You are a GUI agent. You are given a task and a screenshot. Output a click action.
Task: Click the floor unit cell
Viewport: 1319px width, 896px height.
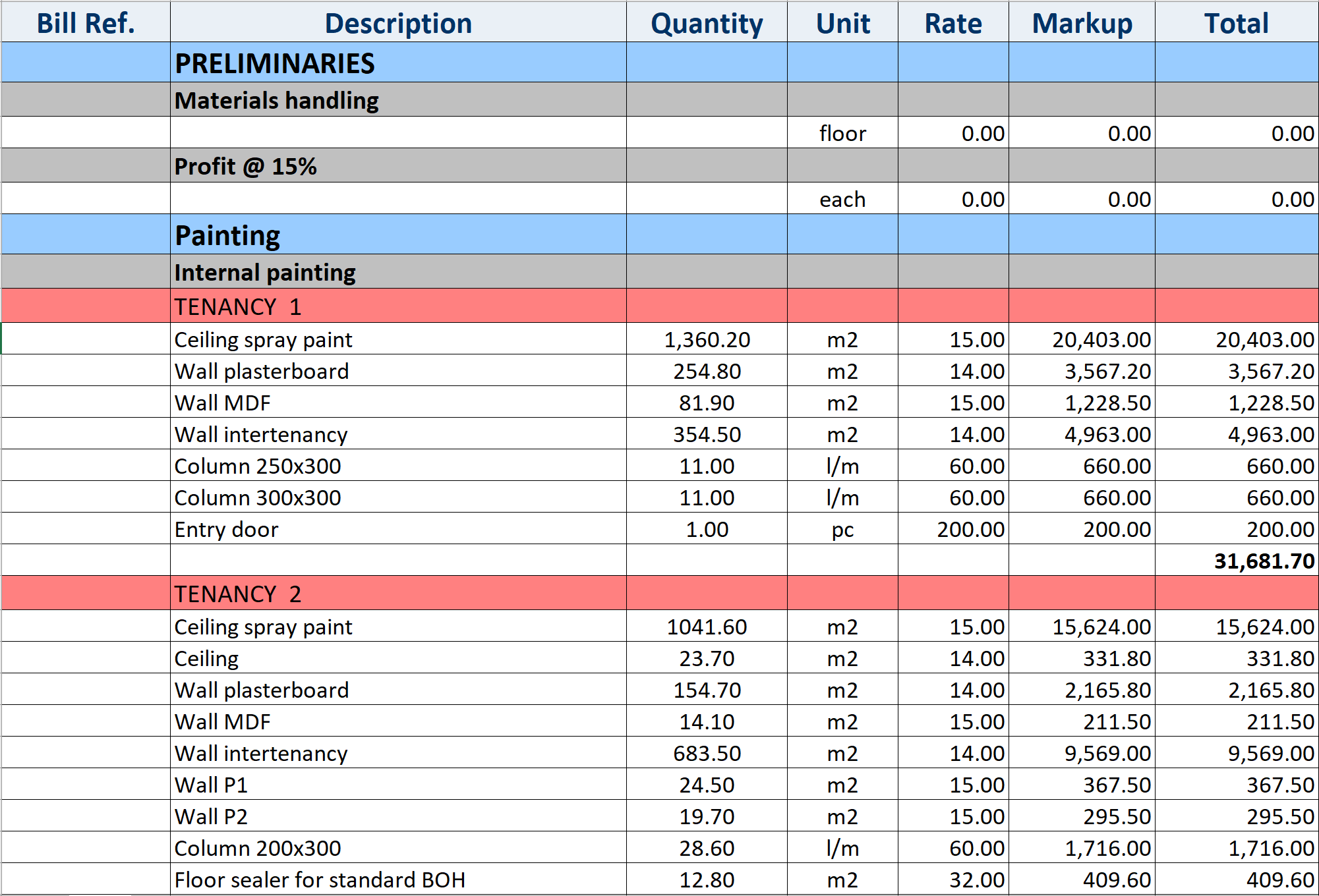coord(842,133)
